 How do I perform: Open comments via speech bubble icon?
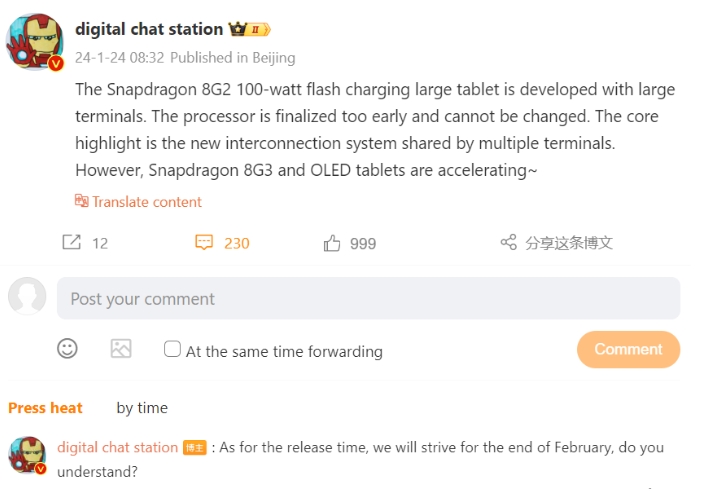pos(204,242)
